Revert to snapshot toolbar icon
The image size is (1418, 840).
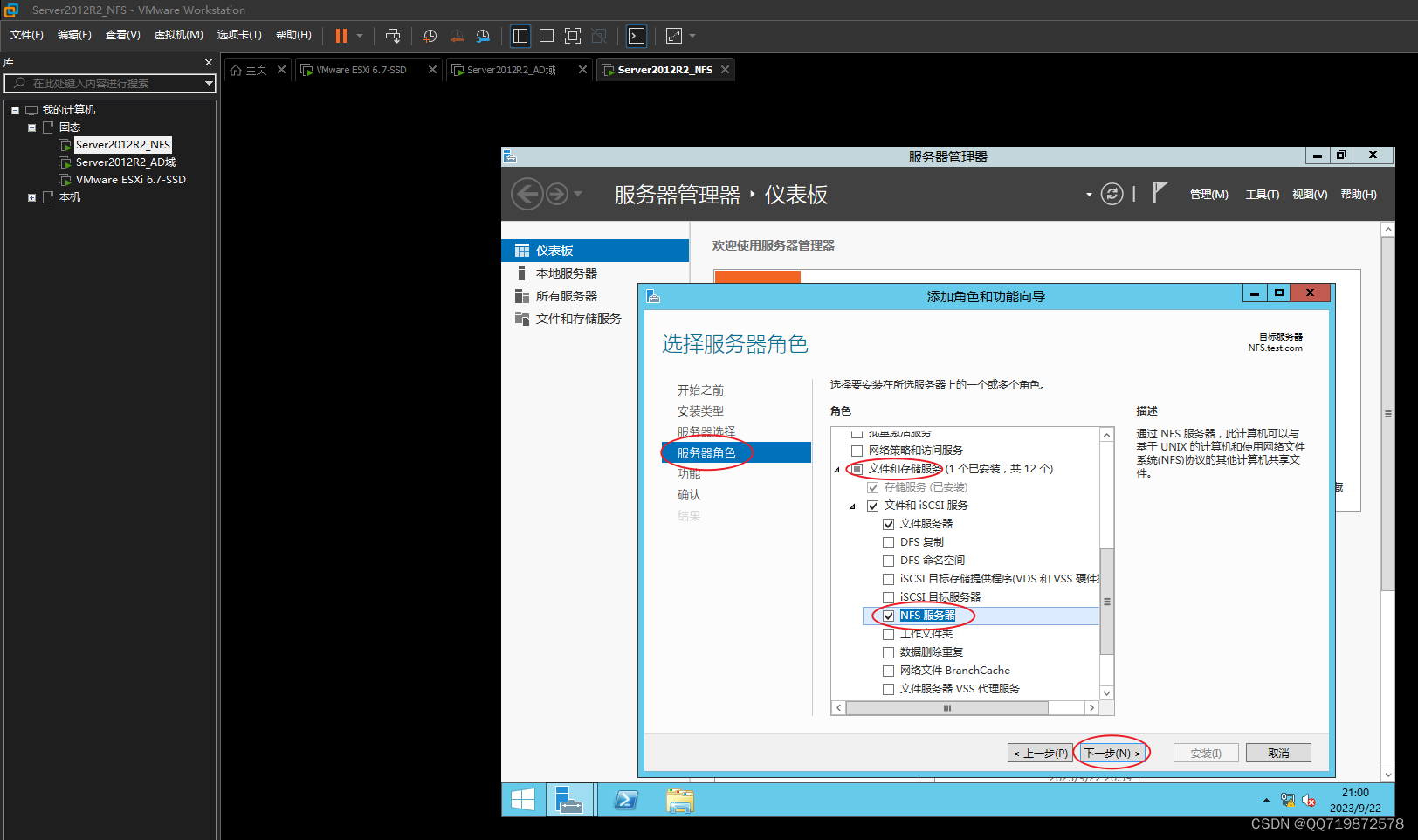(x=457, y=36)
